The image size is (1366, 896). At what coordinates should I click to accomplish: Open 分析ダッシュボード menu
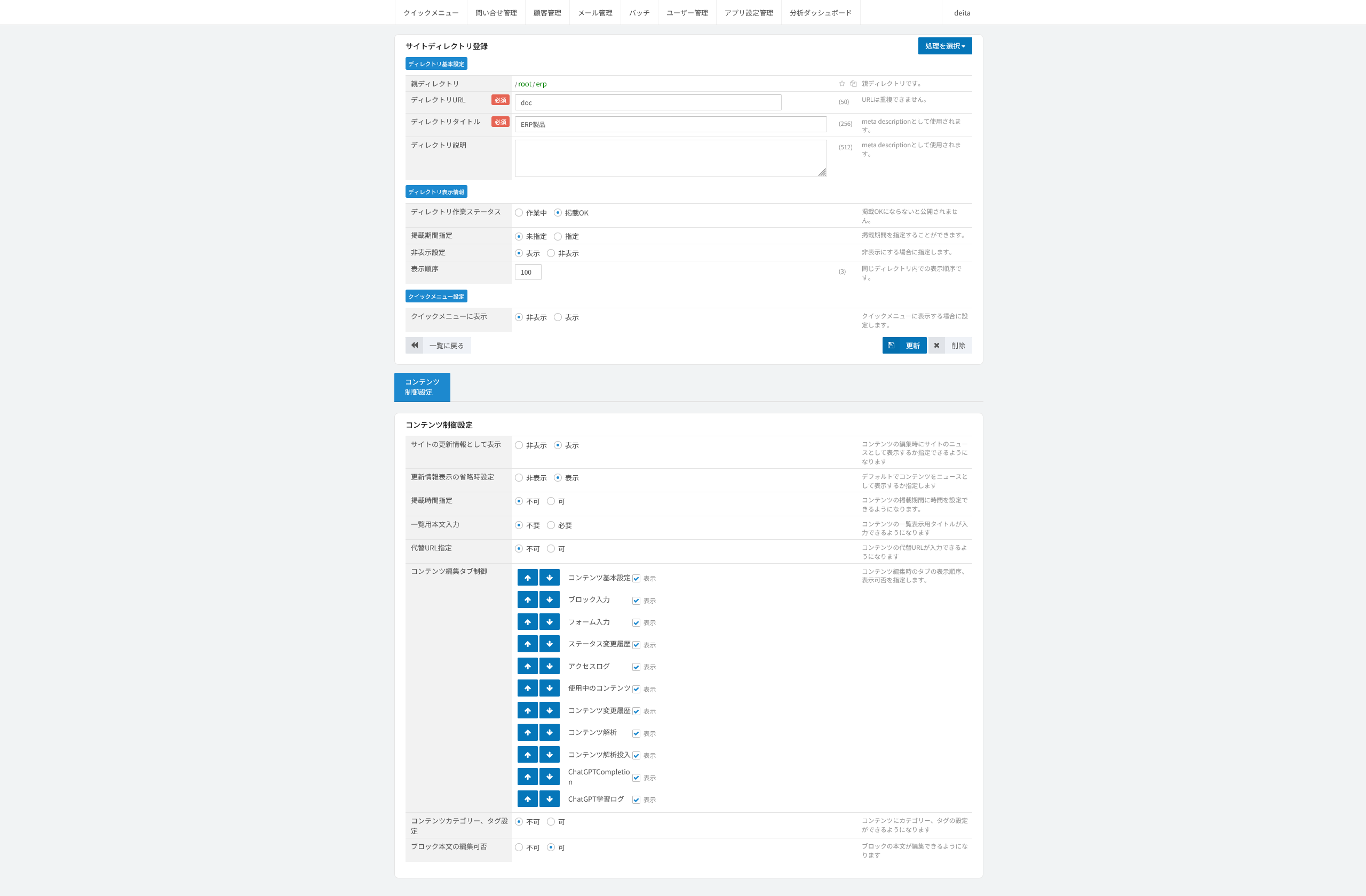pos(820,13)
